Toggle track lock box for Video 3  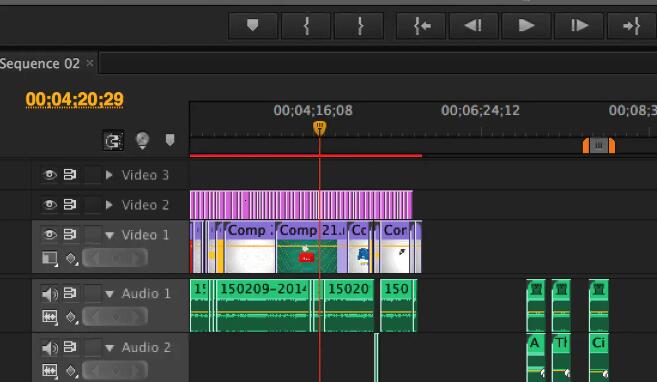[x=92, y=175]
